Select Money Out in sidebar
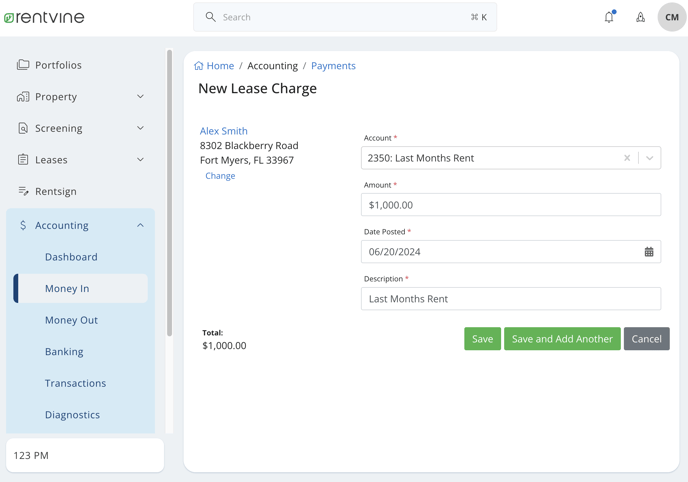This screenshot has height=482, width=688. click(72, 320)
